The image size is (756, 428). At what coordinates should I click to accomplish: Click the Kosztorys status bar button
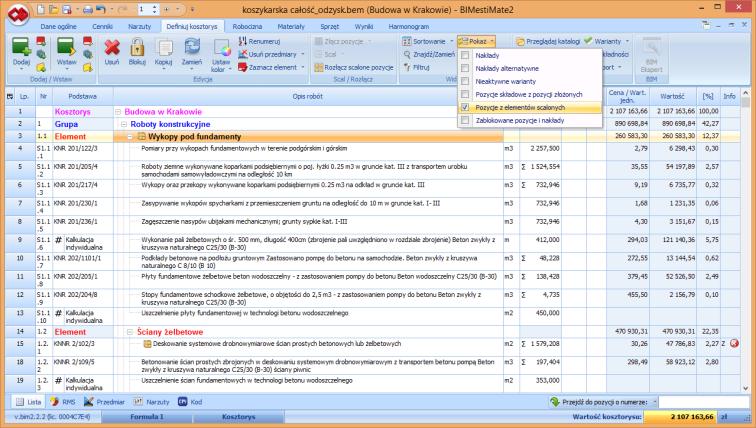pos(239,417)
